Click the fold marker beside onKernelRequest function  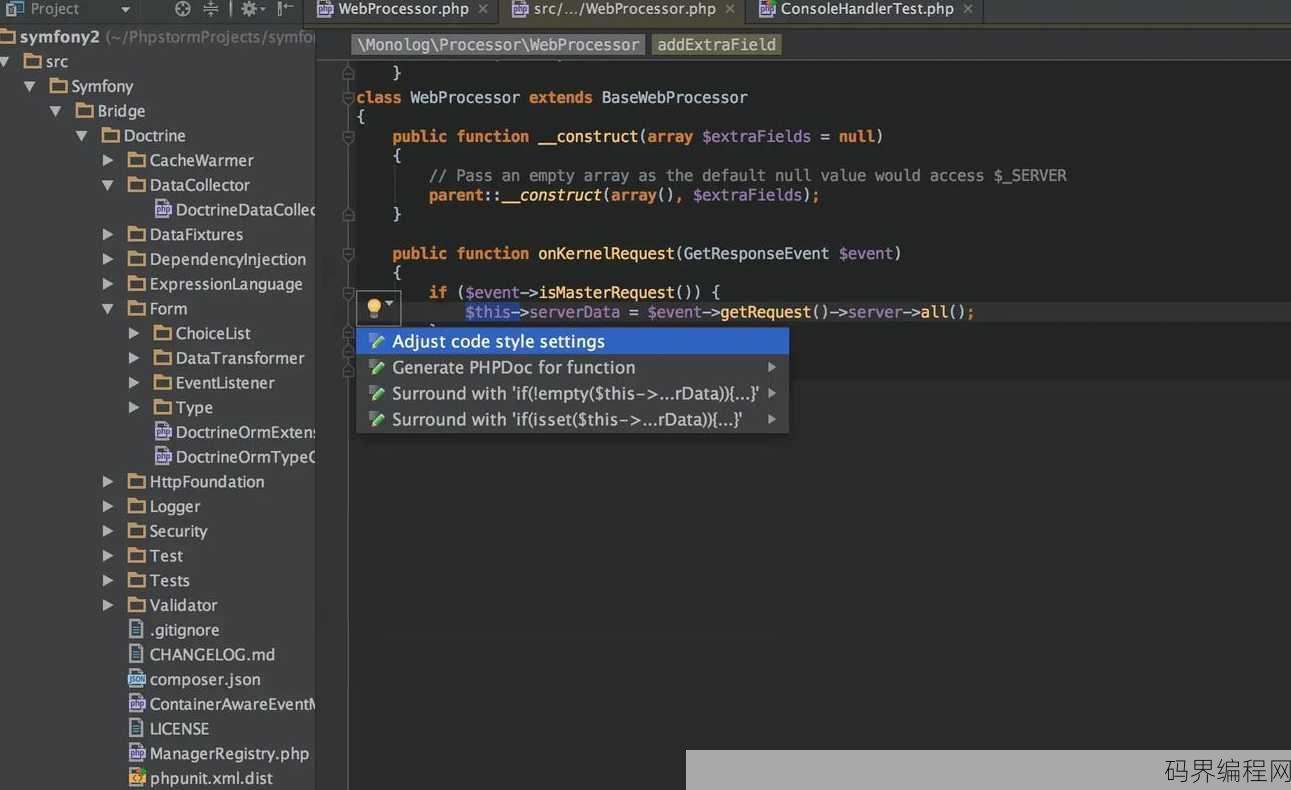click(348, 253)
